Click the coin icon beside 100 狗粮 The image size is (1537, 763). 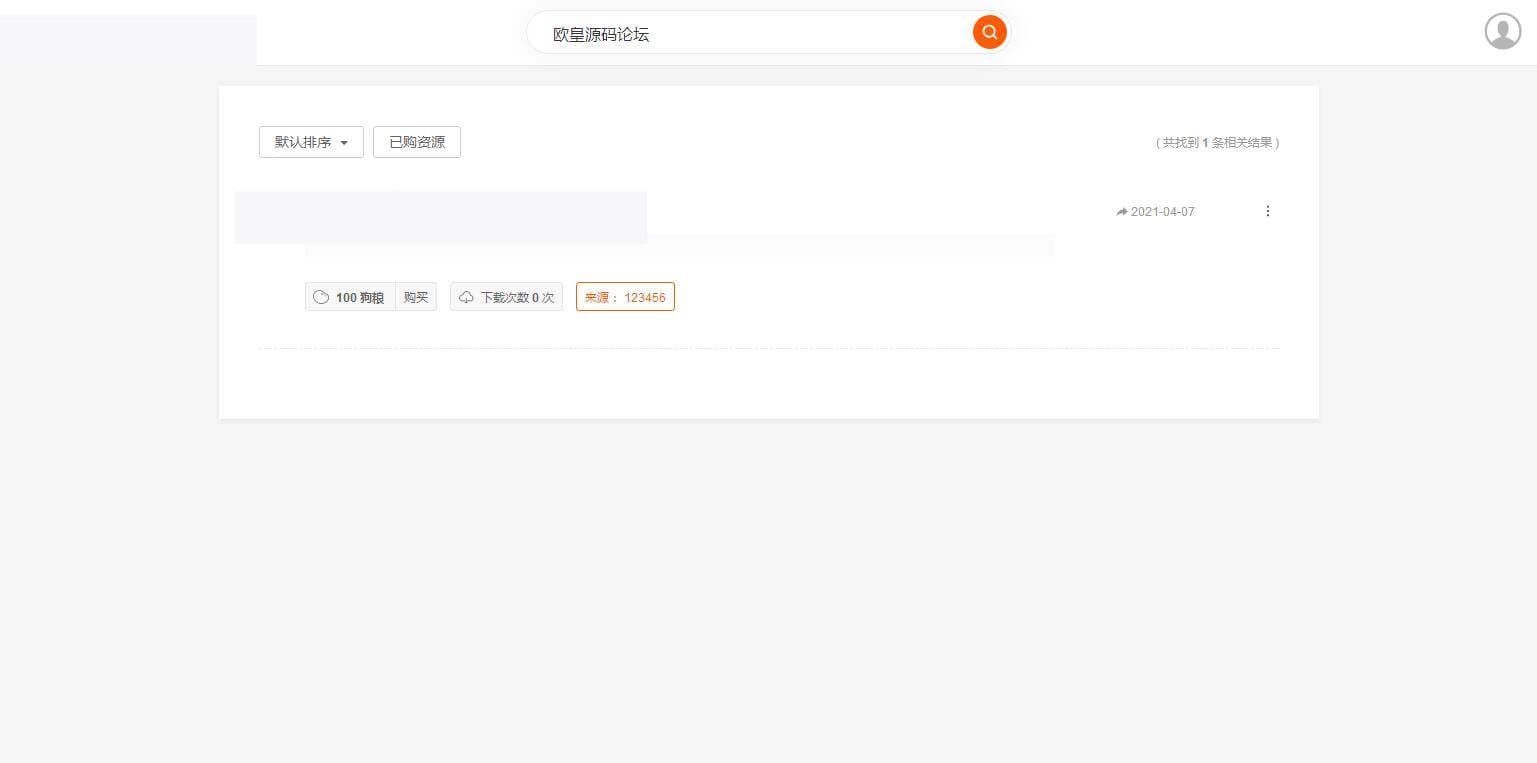click(x=321, y=297)
